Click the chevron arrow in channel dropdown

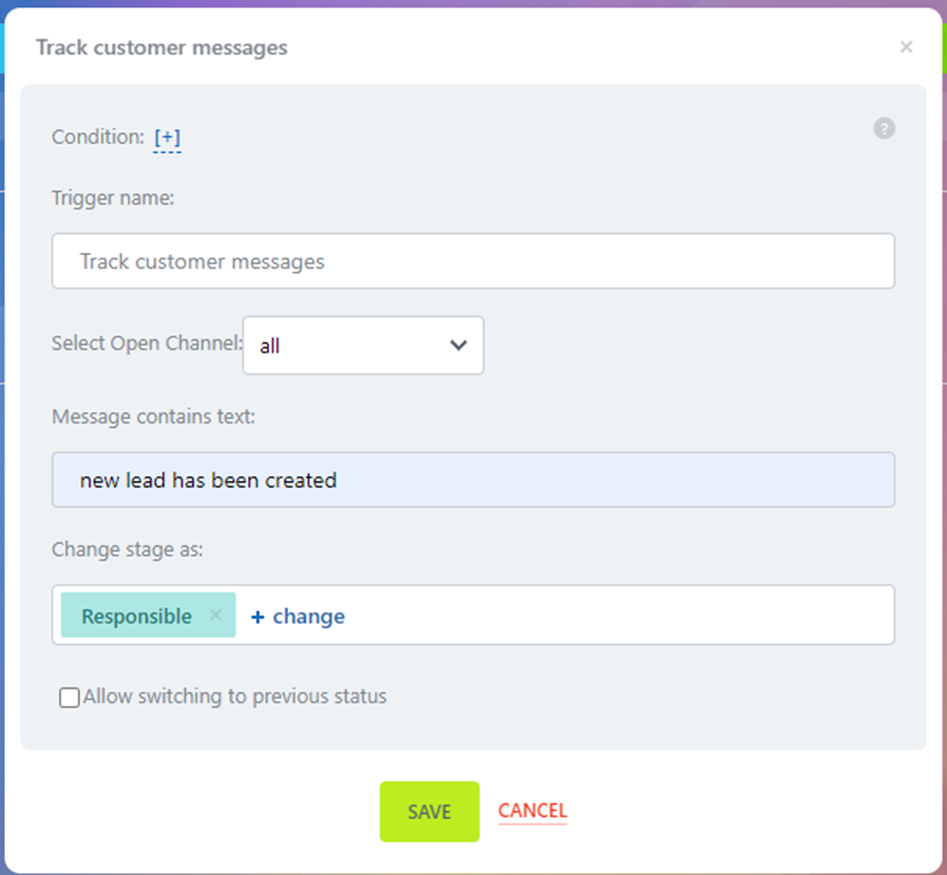pos(459,346)
